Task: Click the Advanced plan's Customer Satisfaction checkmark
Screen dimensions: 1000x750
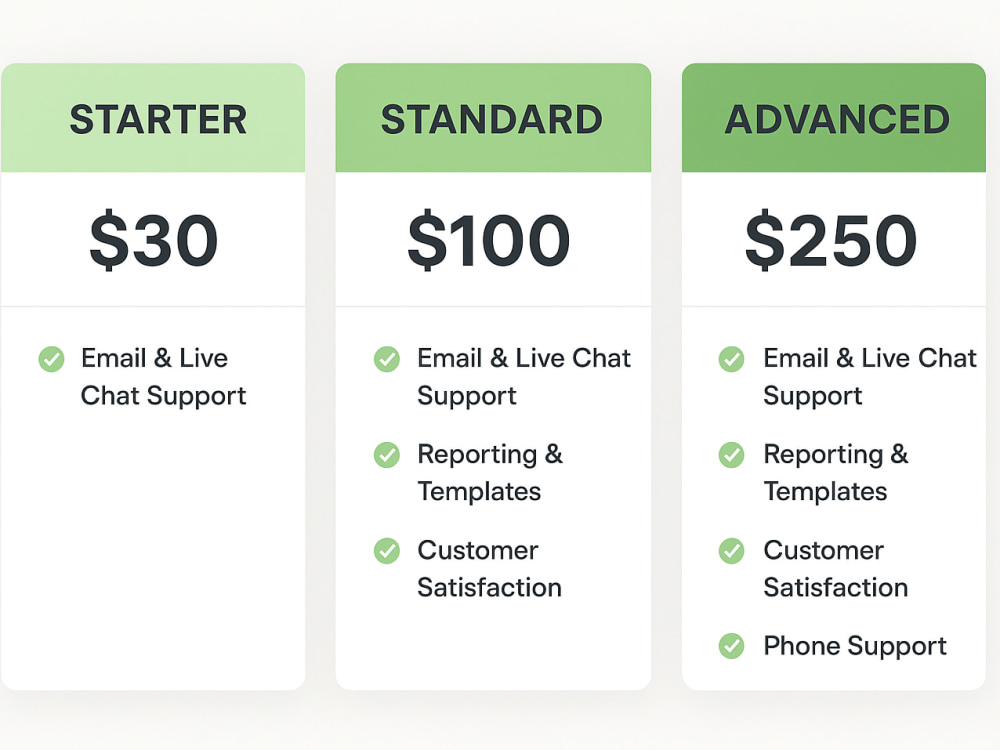Action: pyautogui.click(x=732, y=551)
